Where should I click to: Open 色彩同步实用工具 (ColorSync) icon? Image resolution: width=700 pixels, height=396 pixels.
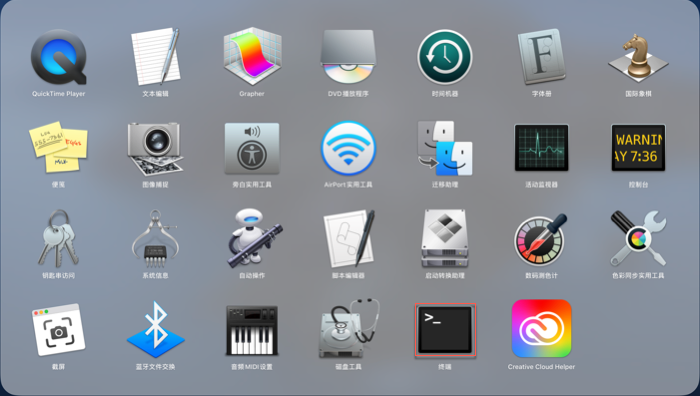click(x=638, y=239)
